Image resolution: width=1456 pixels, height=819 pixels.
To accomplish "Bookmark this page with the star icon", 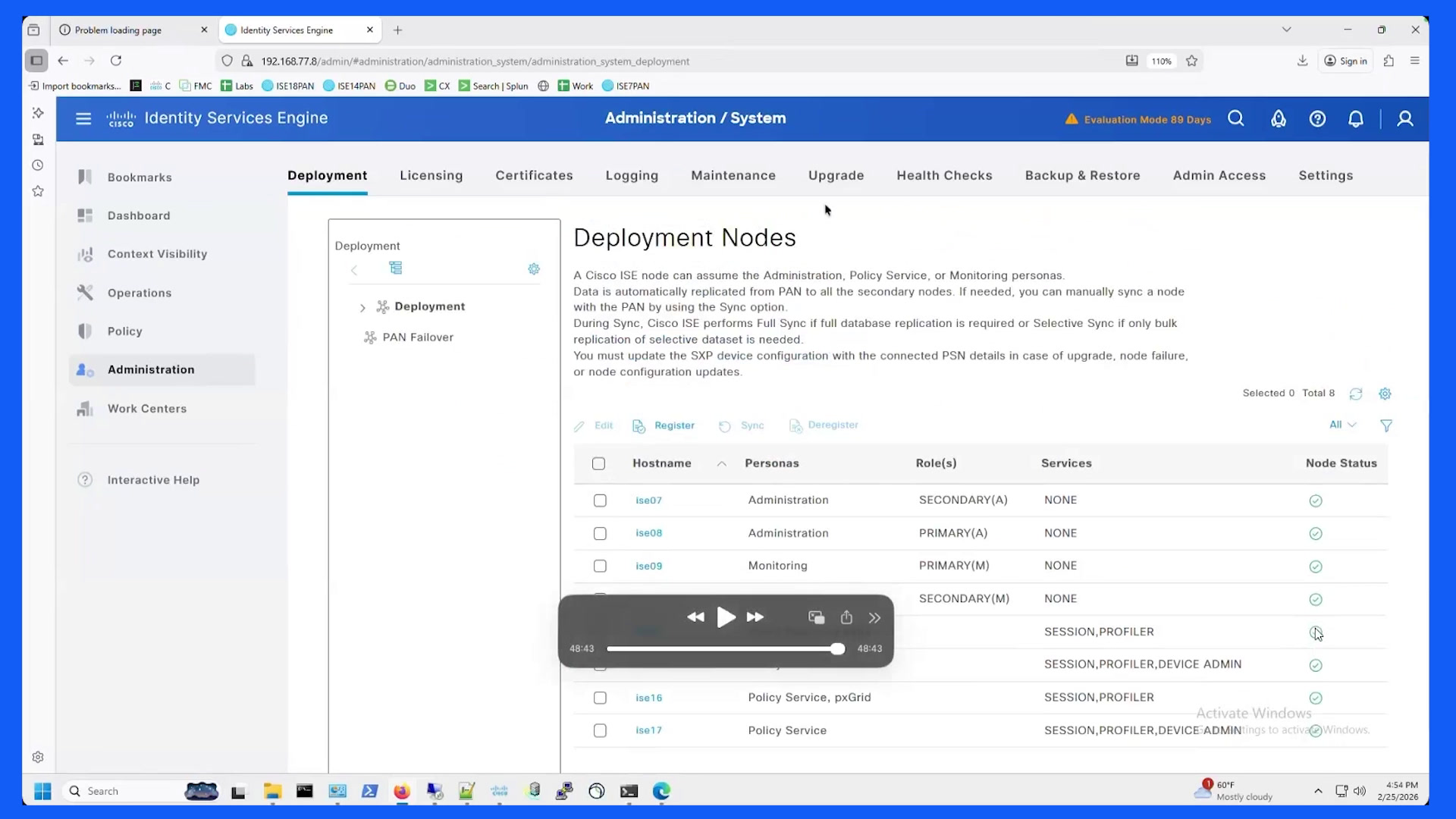I will [1191, 61].
